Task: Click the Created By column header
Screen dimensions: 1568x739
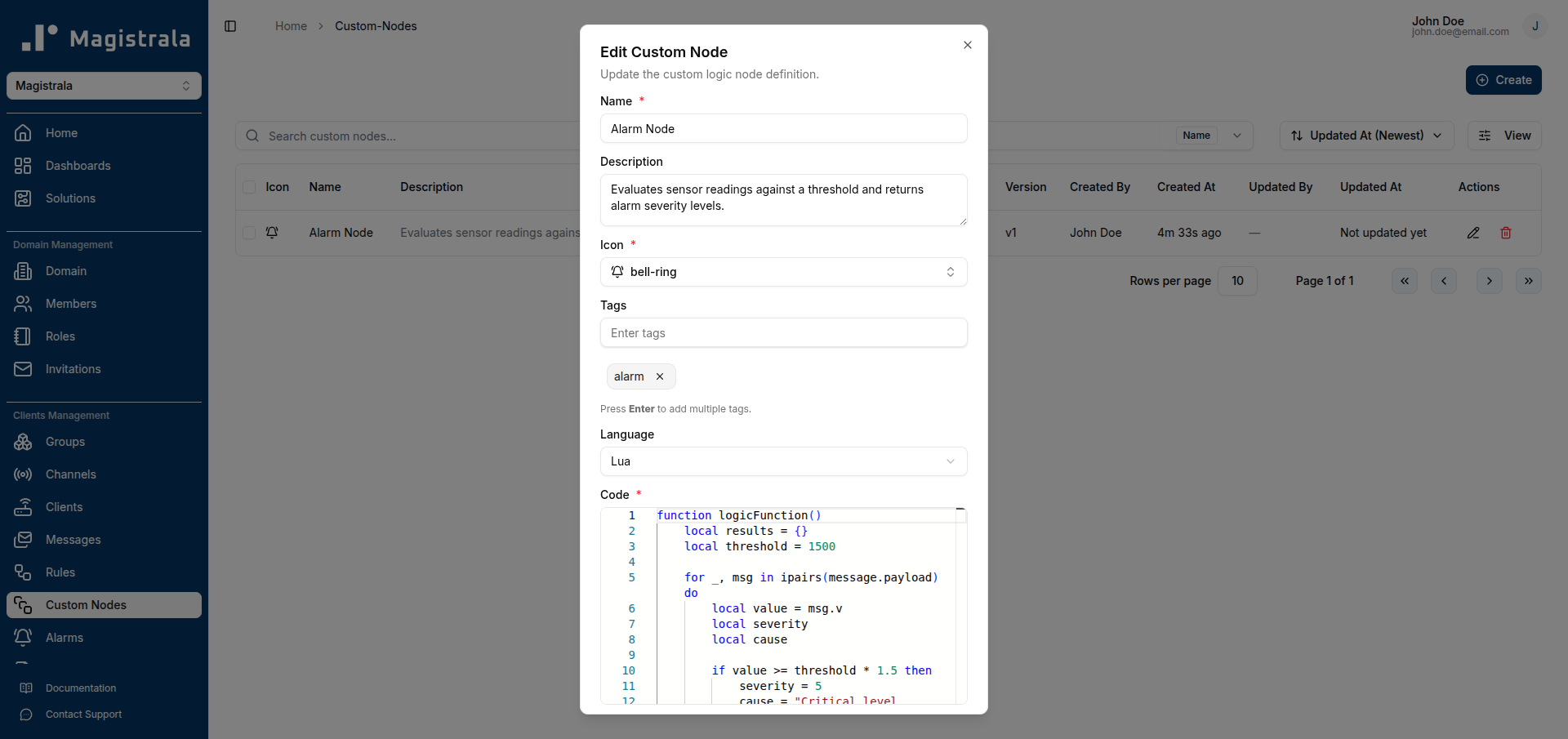Action: click(x=1100, y=187)
